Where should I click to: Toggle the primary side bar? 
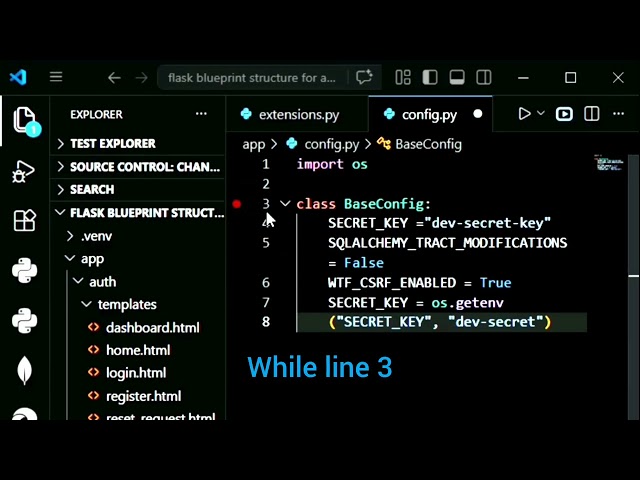coord(430,77)
